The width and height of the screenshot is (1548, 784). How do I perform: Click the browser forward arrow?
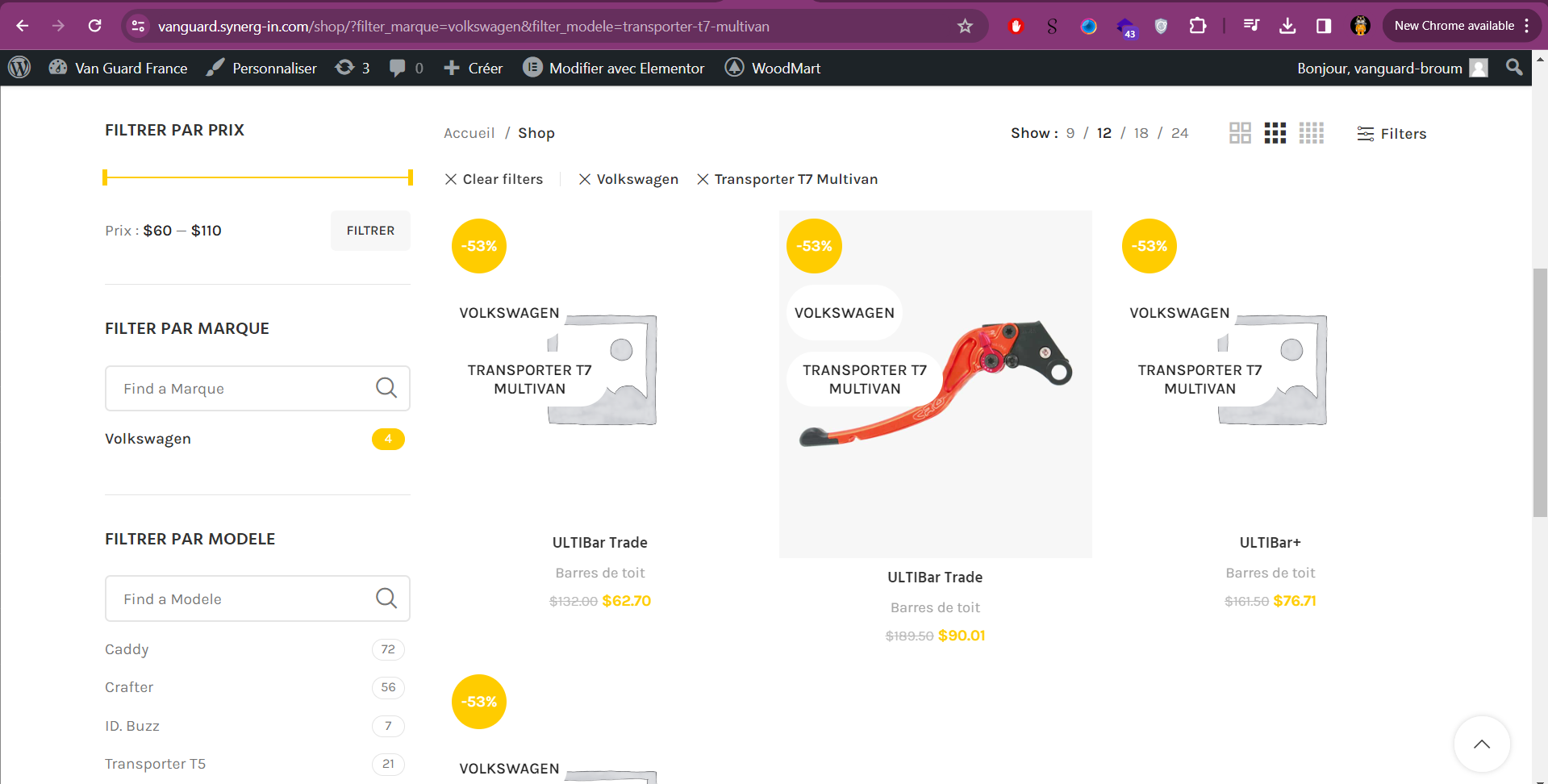(x=58, y=26)
